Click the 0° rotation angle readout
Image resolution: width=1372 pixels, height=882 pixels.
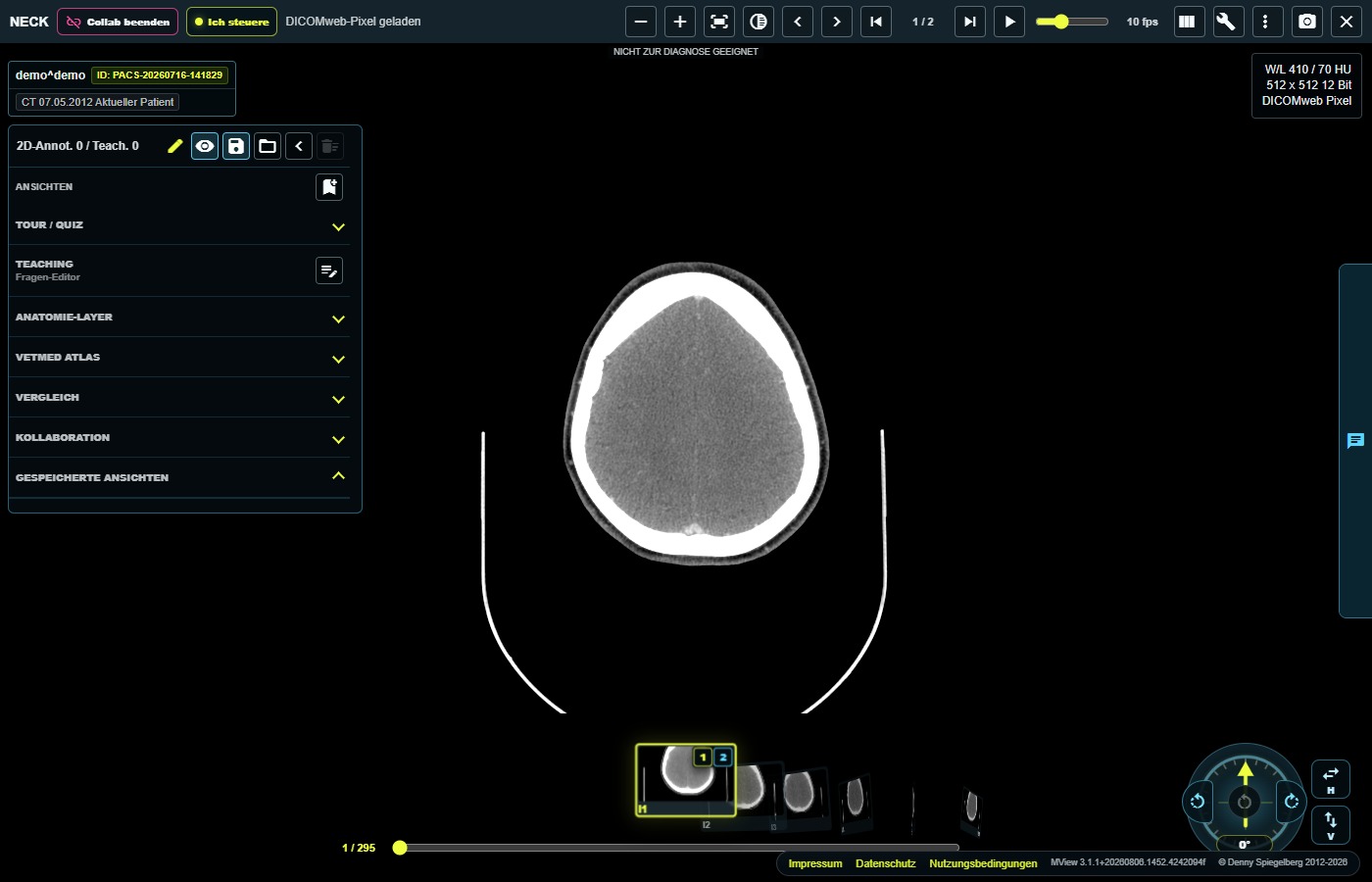[1245, 844]
